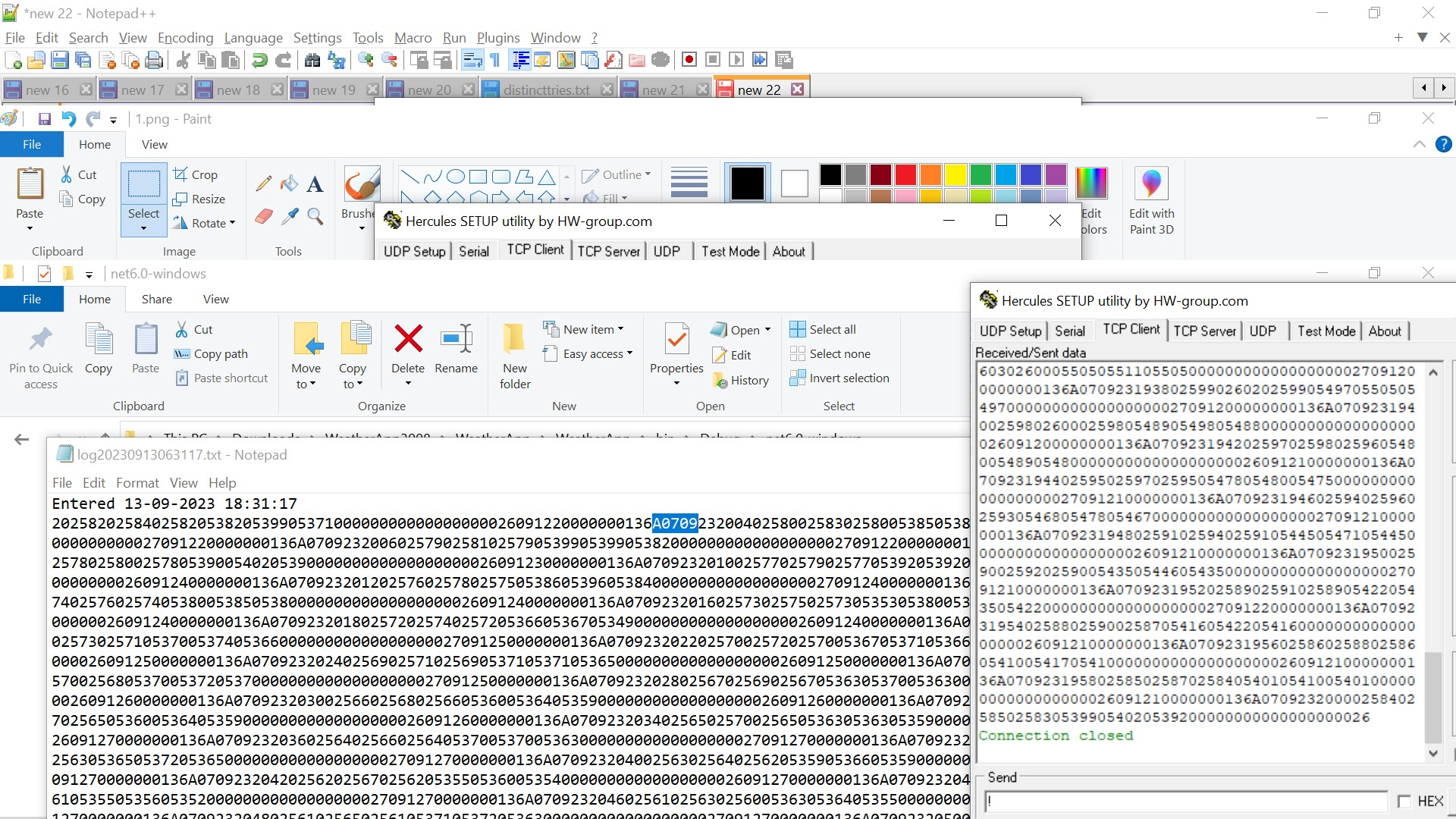
Task: Expand the Move to dropdown in File Explorer
Action: (312, 384)
